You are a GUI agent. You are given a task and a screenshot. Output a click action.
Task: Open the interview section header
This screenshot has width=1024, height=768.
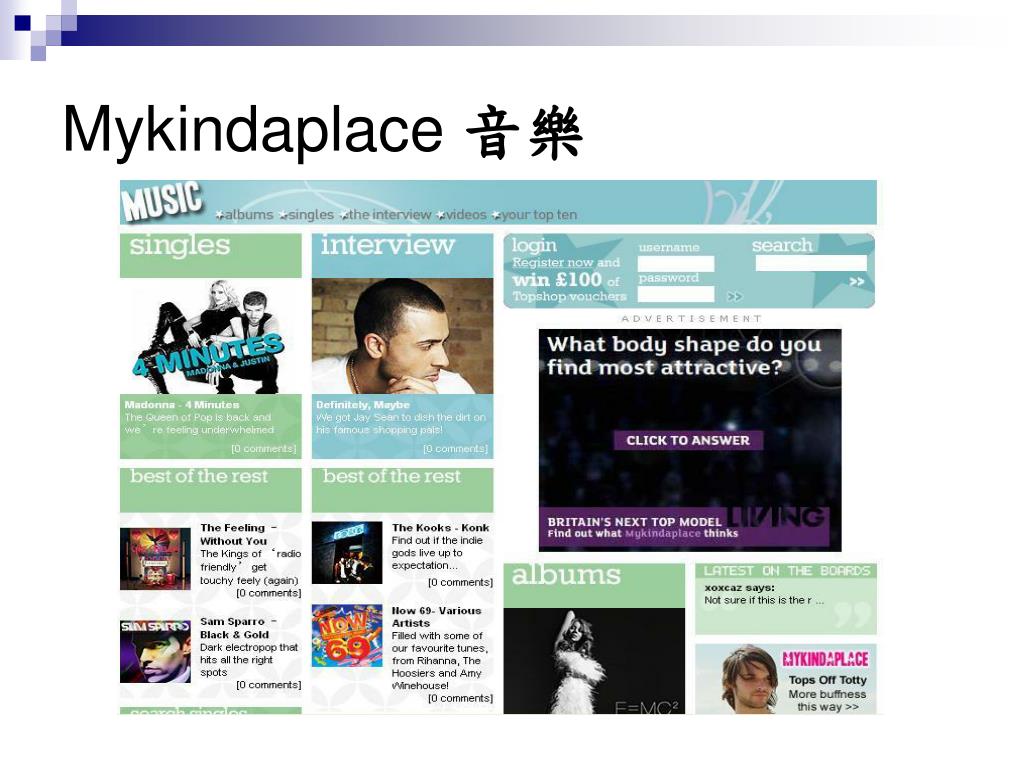[402, 255]
